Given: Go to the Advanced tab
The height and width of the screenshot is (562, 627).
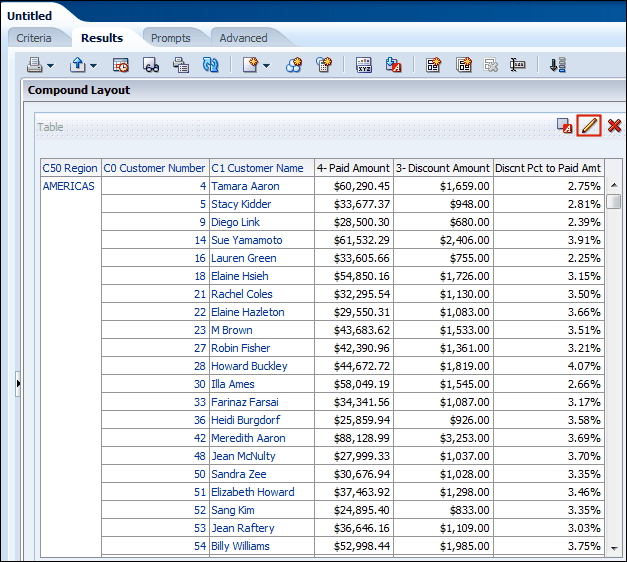Looking at the screenshot, I should pos(243,38).
